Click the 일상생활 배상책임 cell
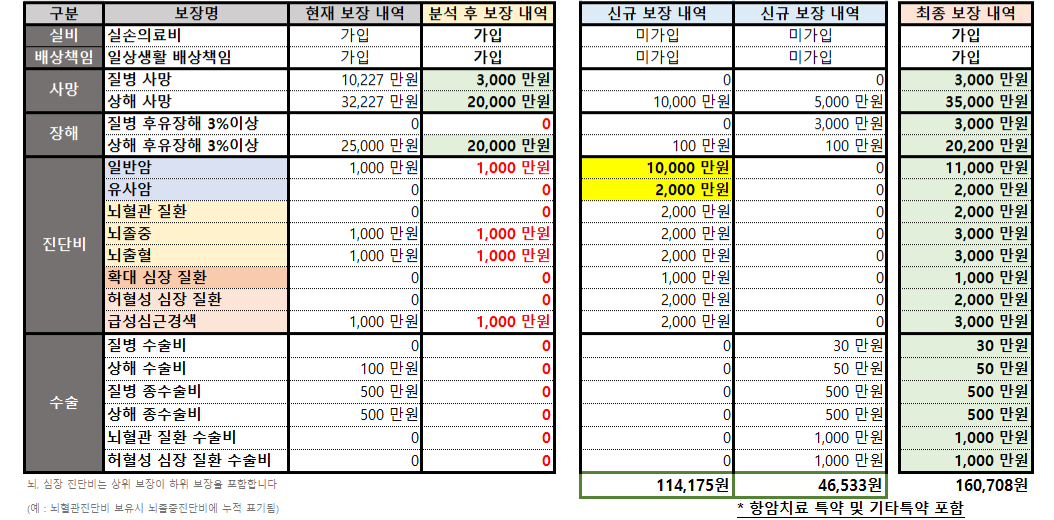The image size is (1054, 520). (x=196, y=57)
